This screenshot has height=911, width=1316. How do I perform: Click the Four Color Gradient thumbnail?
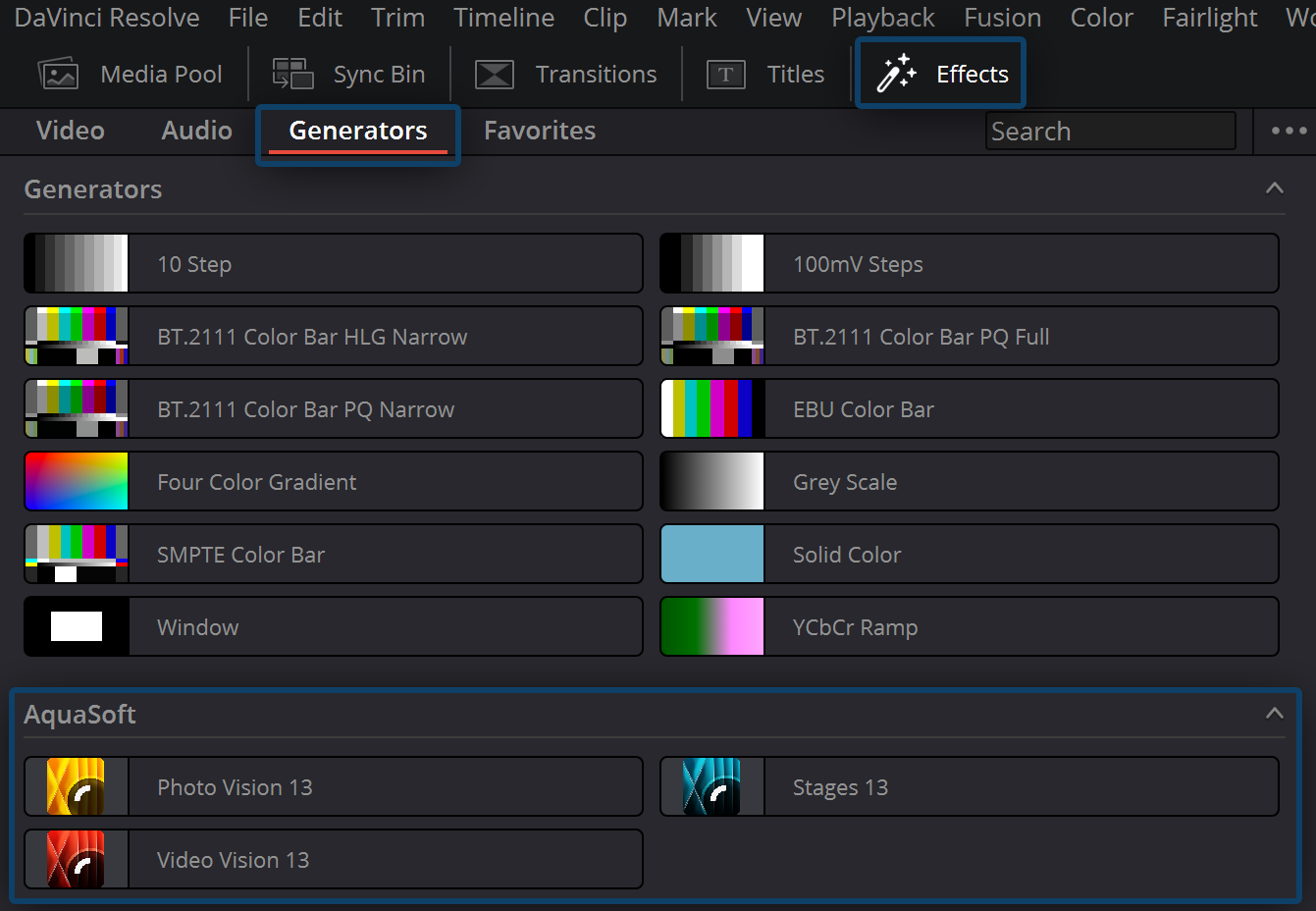coord(77,482)
